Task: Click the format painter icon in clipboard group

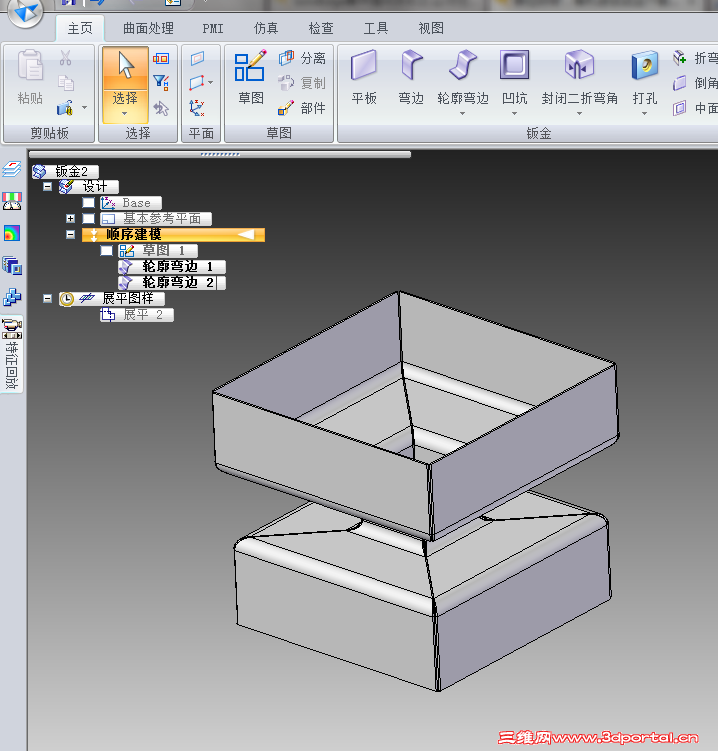Action: [65, 108]
